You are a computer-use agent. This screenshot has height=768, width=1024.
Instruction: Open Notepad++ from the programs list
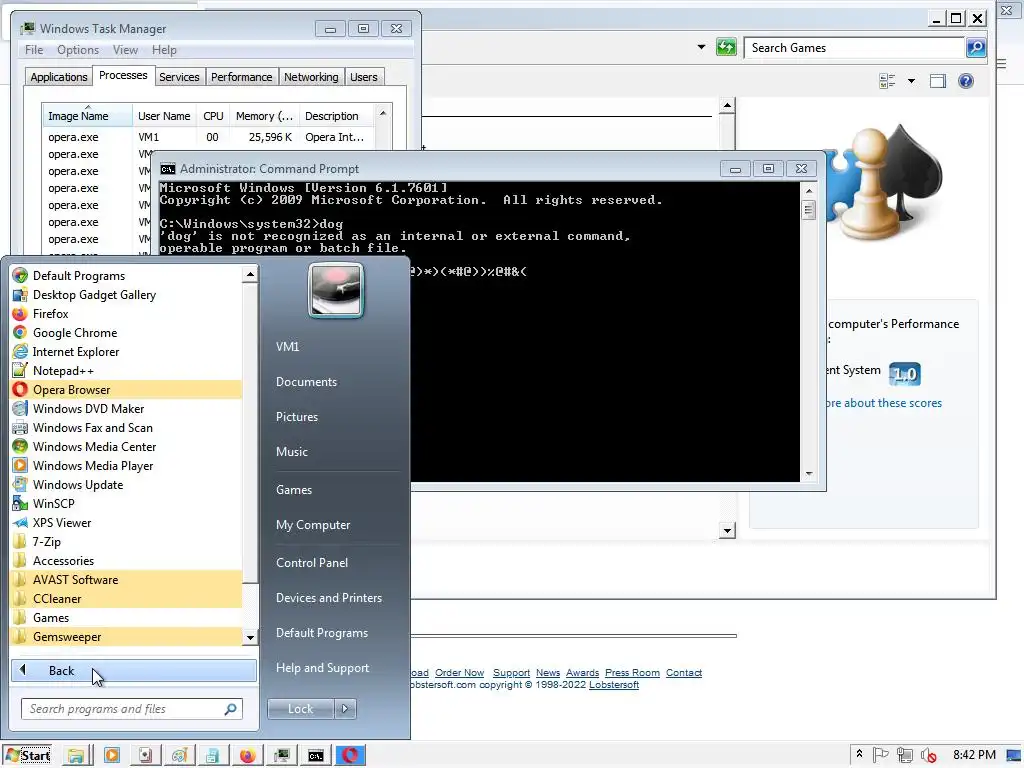[x=126, y=370]
